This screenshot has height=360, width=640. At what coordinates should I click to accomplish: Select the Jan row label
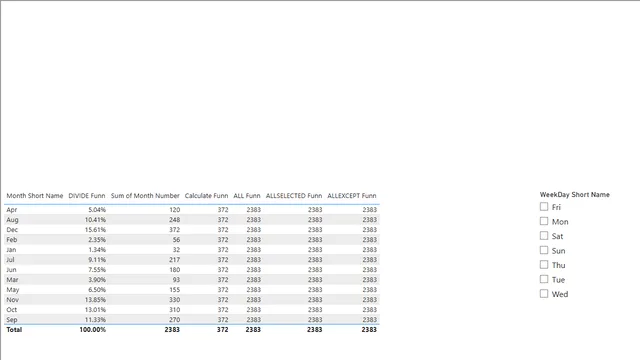point(11,250)
